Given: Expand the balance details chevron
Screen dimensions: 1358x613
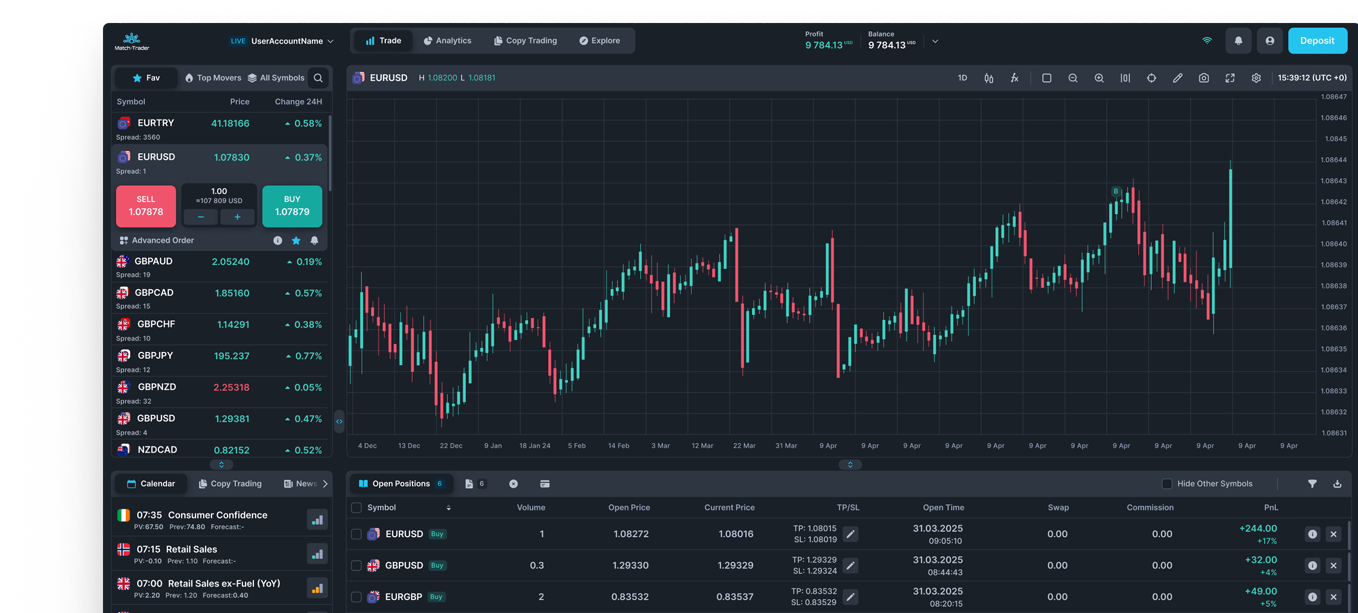Looking at the screenshot, I should [x=935, y=42].
